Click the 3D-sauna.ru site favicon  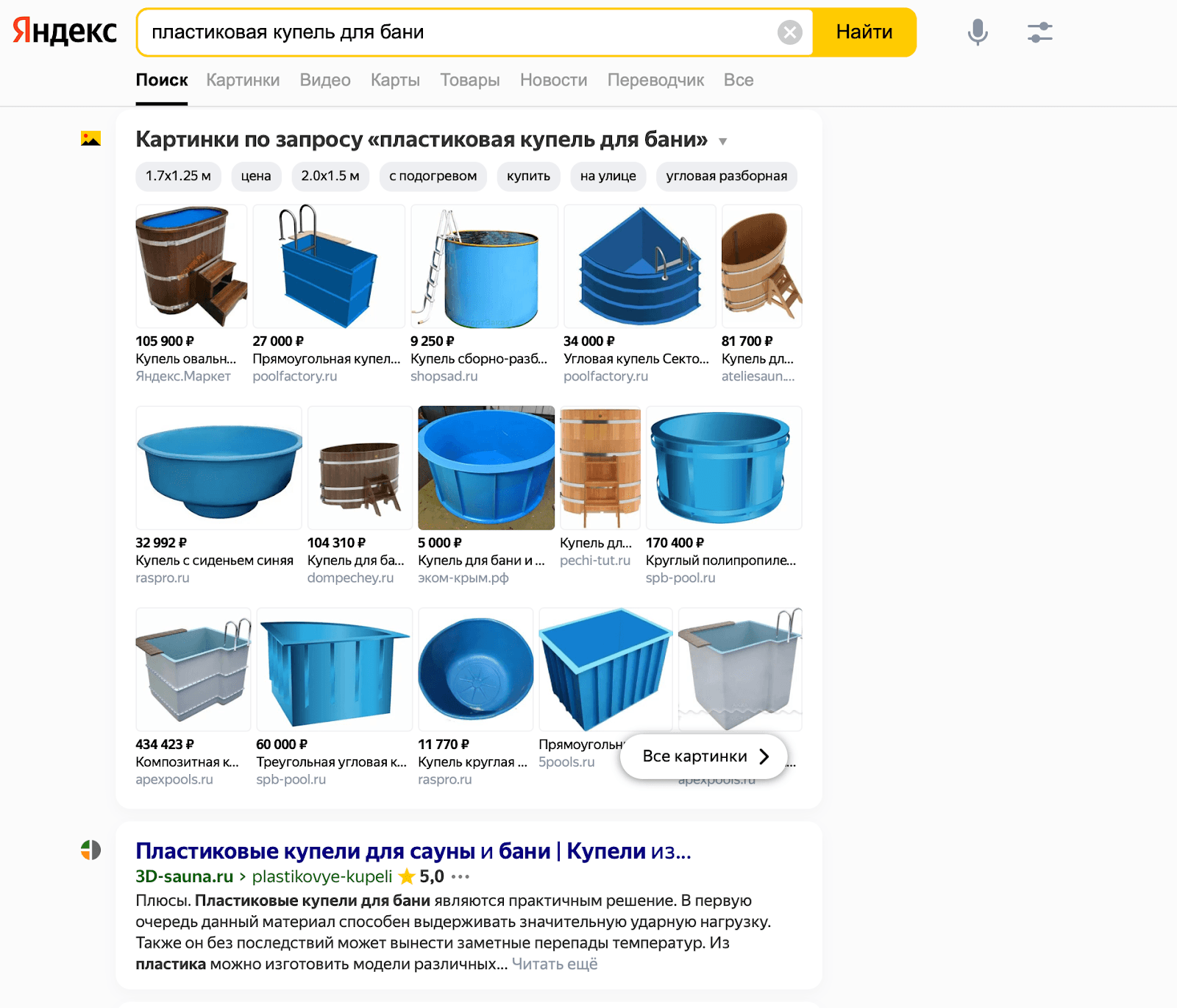(x=90, y=850)
